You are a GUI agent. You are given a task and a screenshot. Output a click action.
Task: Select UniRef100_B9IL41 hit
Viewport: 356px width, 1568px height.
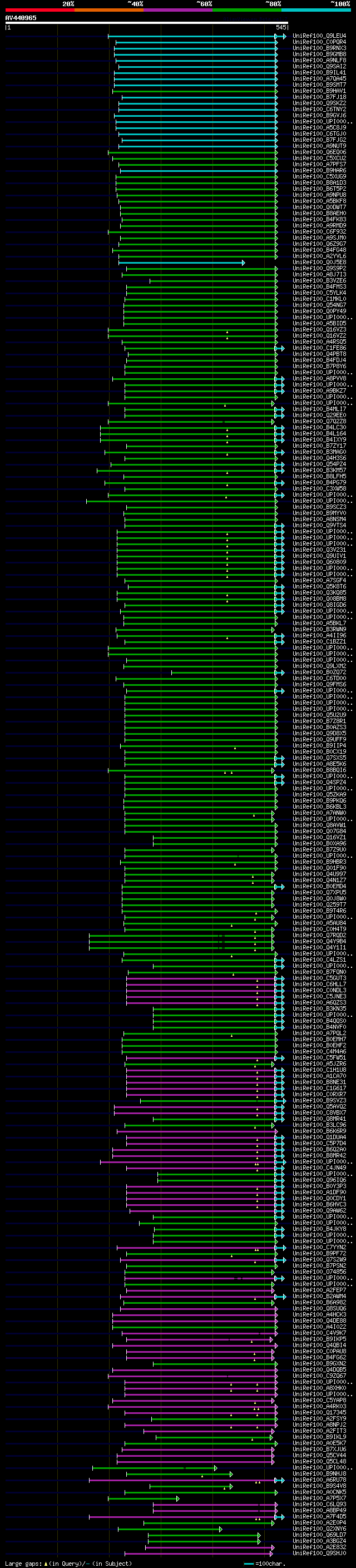tap(319, 72)
